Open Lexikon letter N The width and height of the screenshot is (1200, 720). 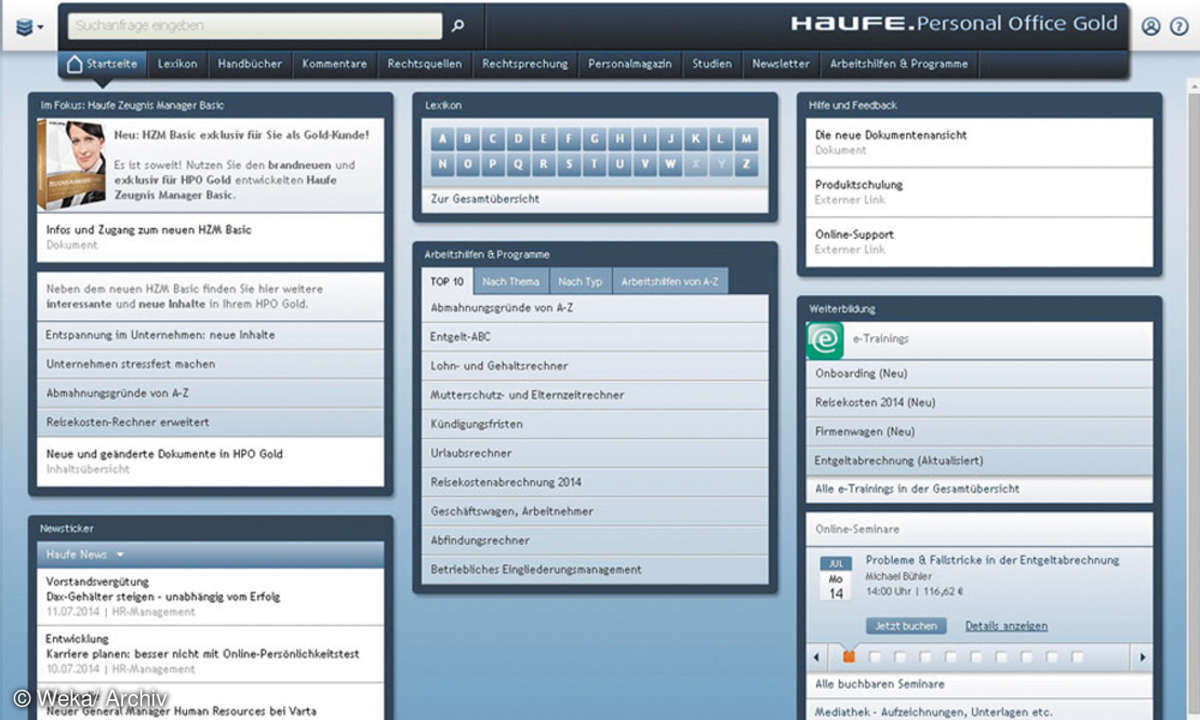pos(443,164)
